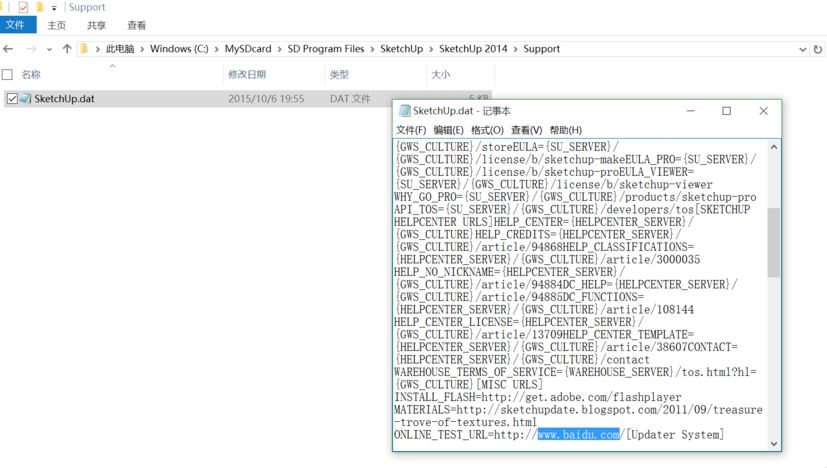Image resolution: width=827 pixels, height=468 pixels.
Task: Maximize the Notepad window
Action: point(726,111)
